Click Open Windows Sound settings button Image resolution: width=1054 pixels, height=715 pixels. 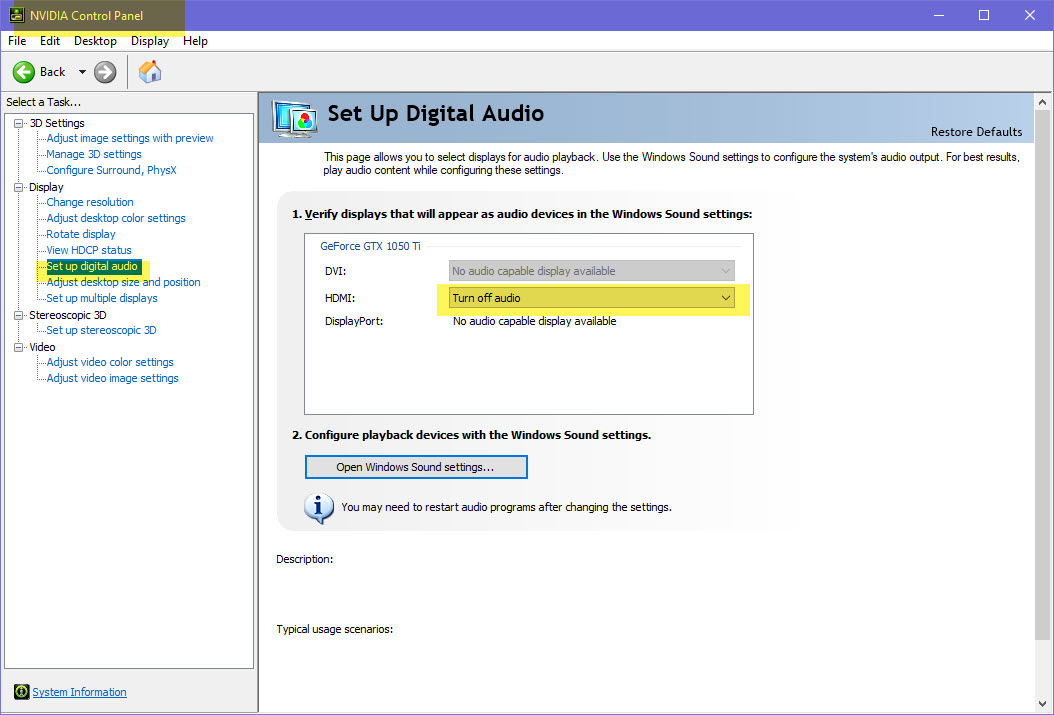pyautogui.click(x=416, y=467)
